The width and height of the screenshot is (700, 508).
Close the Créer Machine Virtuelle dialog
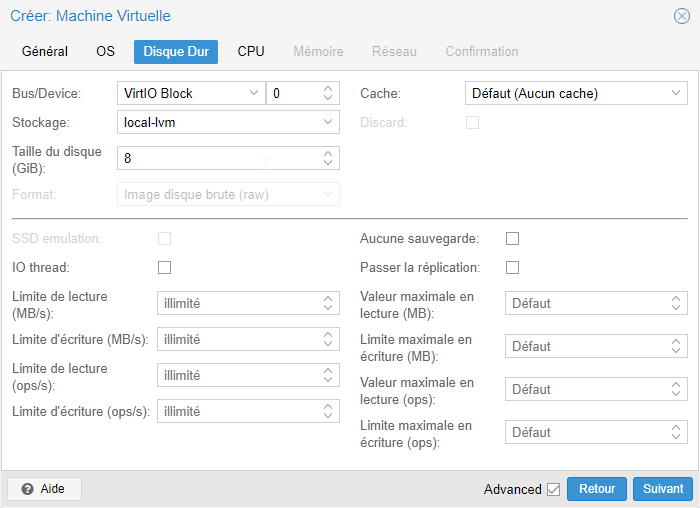click(x=682, y=17)
